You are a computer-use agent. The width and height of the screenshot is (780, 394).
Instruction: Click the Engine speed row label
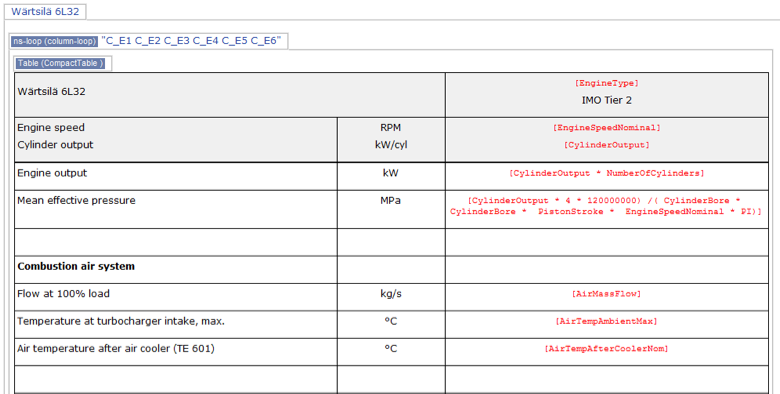click(51, 127)
